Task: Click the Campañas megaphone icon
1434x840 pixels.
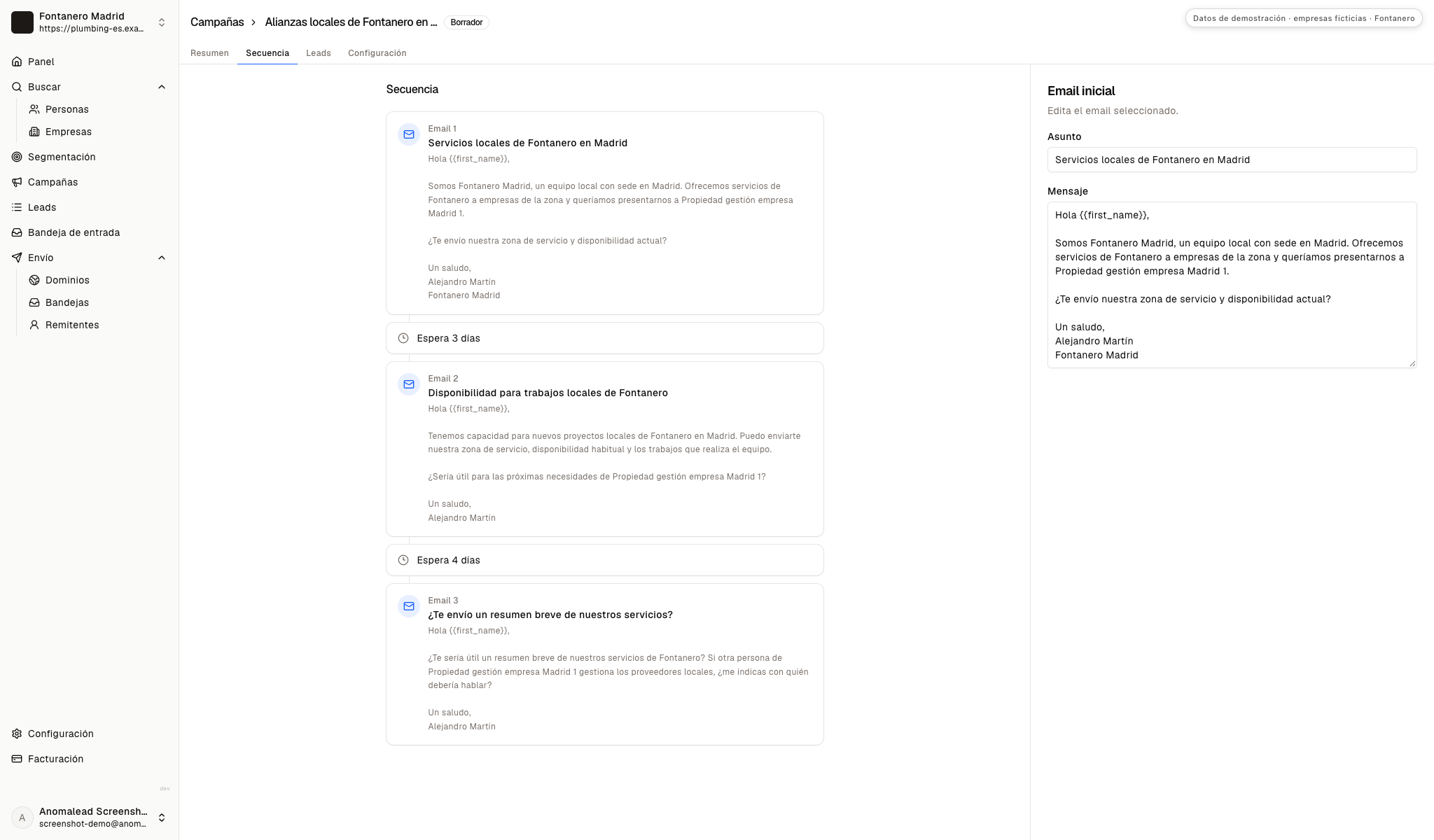Action: tap(17, 182)
